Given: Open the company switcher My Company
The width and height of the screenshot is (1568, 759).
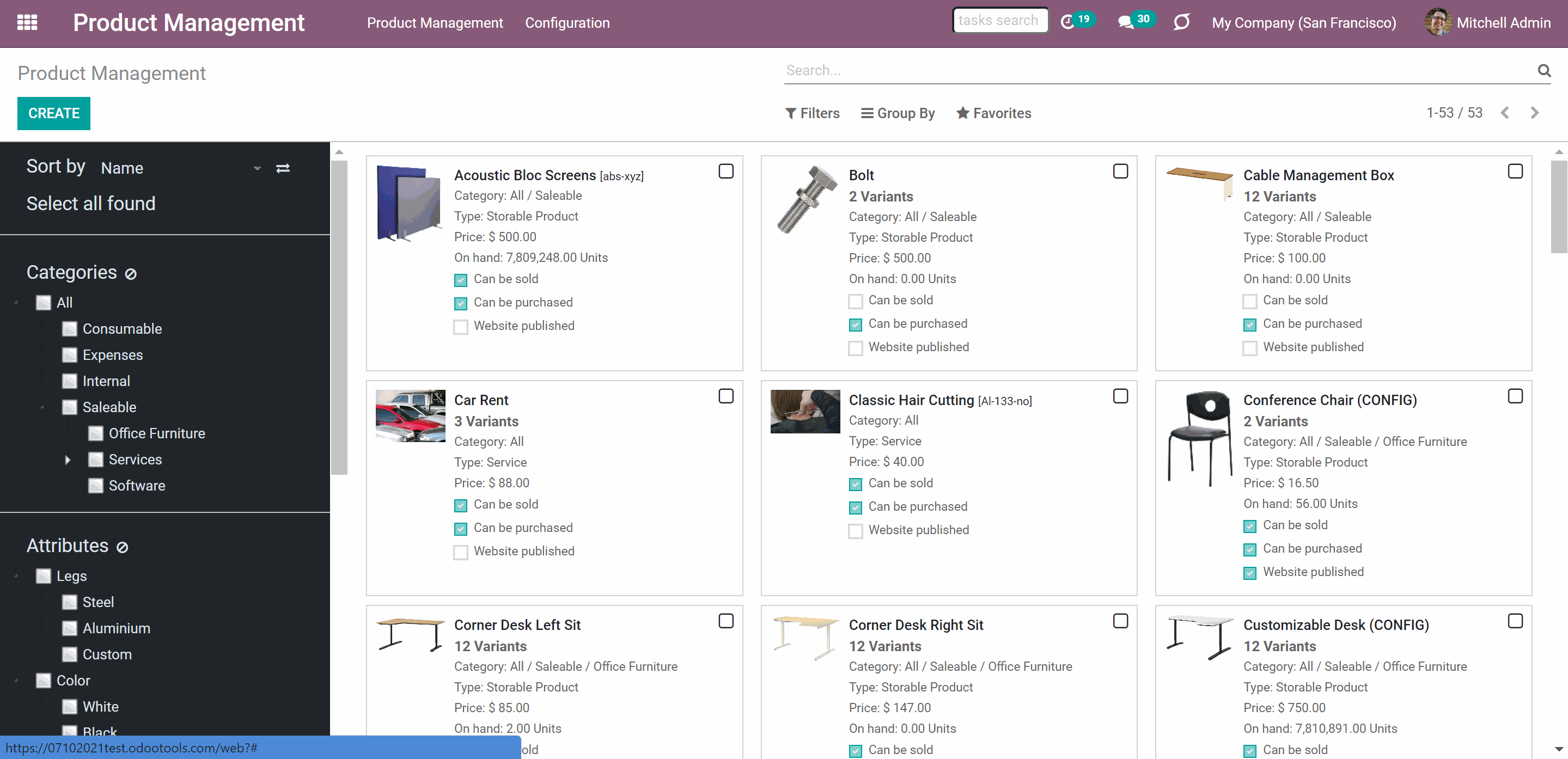Looking at the screenshot, I should 1304,23.
